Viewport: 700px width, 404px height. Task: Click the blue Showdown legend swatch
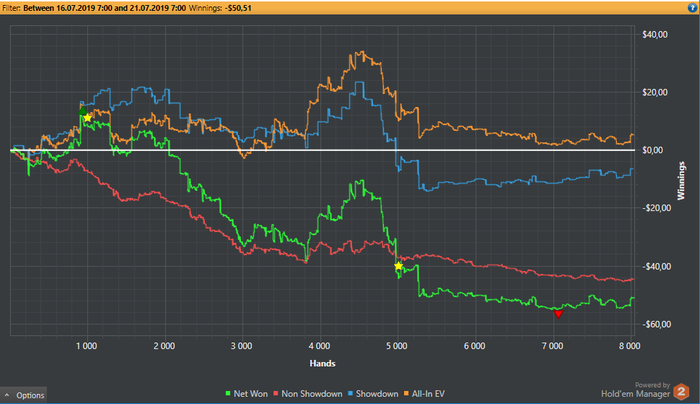350,394
